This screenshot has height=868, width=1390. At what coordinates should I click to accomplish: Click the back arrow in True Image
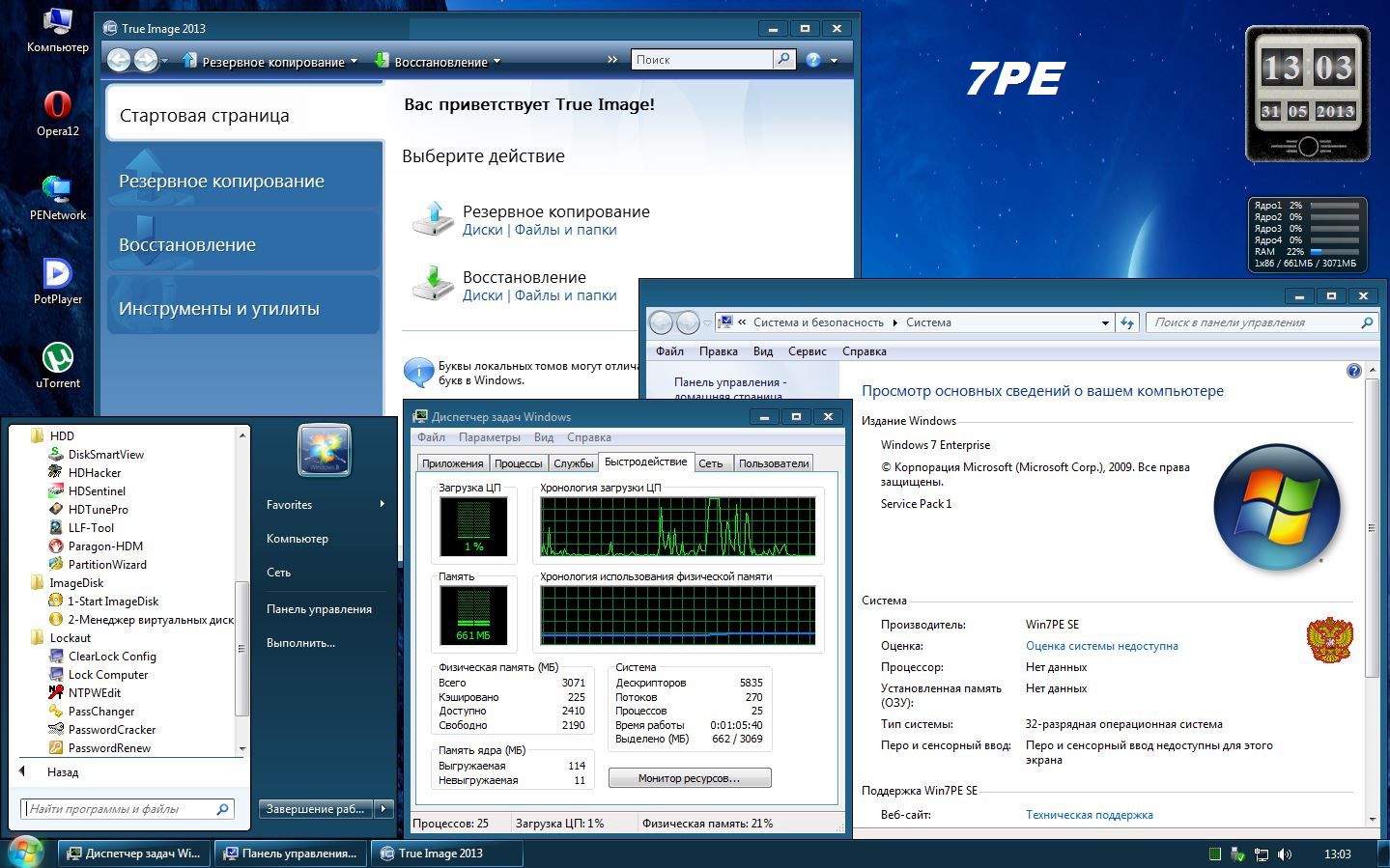(119, 60)
